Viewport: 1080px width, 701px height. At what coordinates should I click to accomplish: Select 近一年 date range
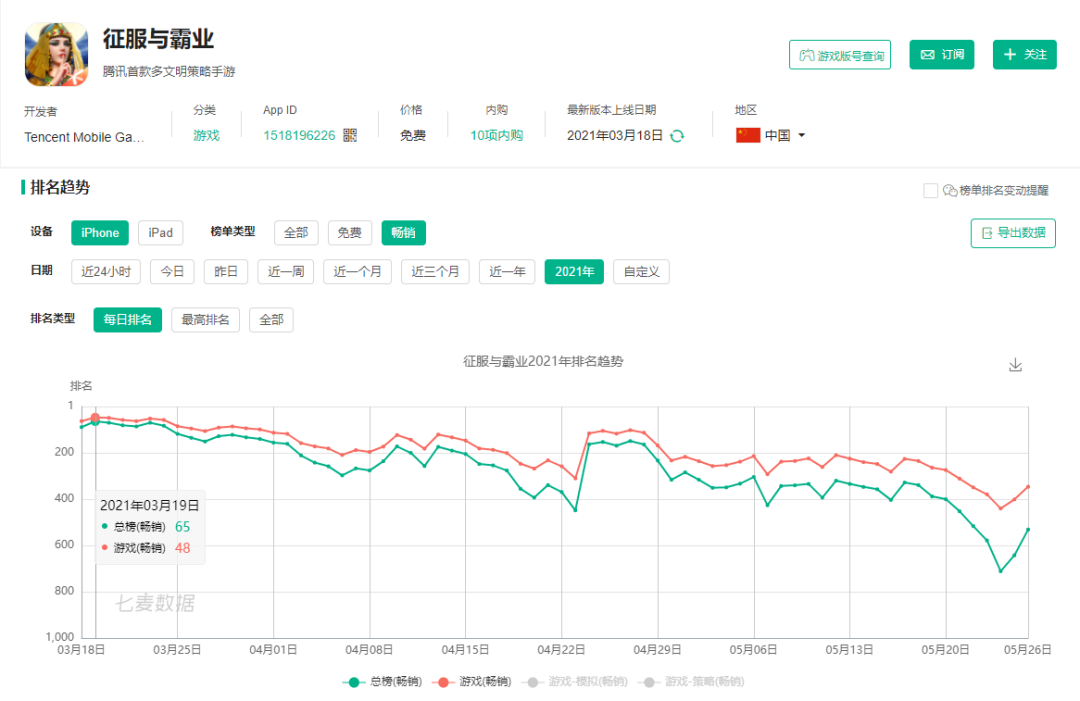point(507,271)
